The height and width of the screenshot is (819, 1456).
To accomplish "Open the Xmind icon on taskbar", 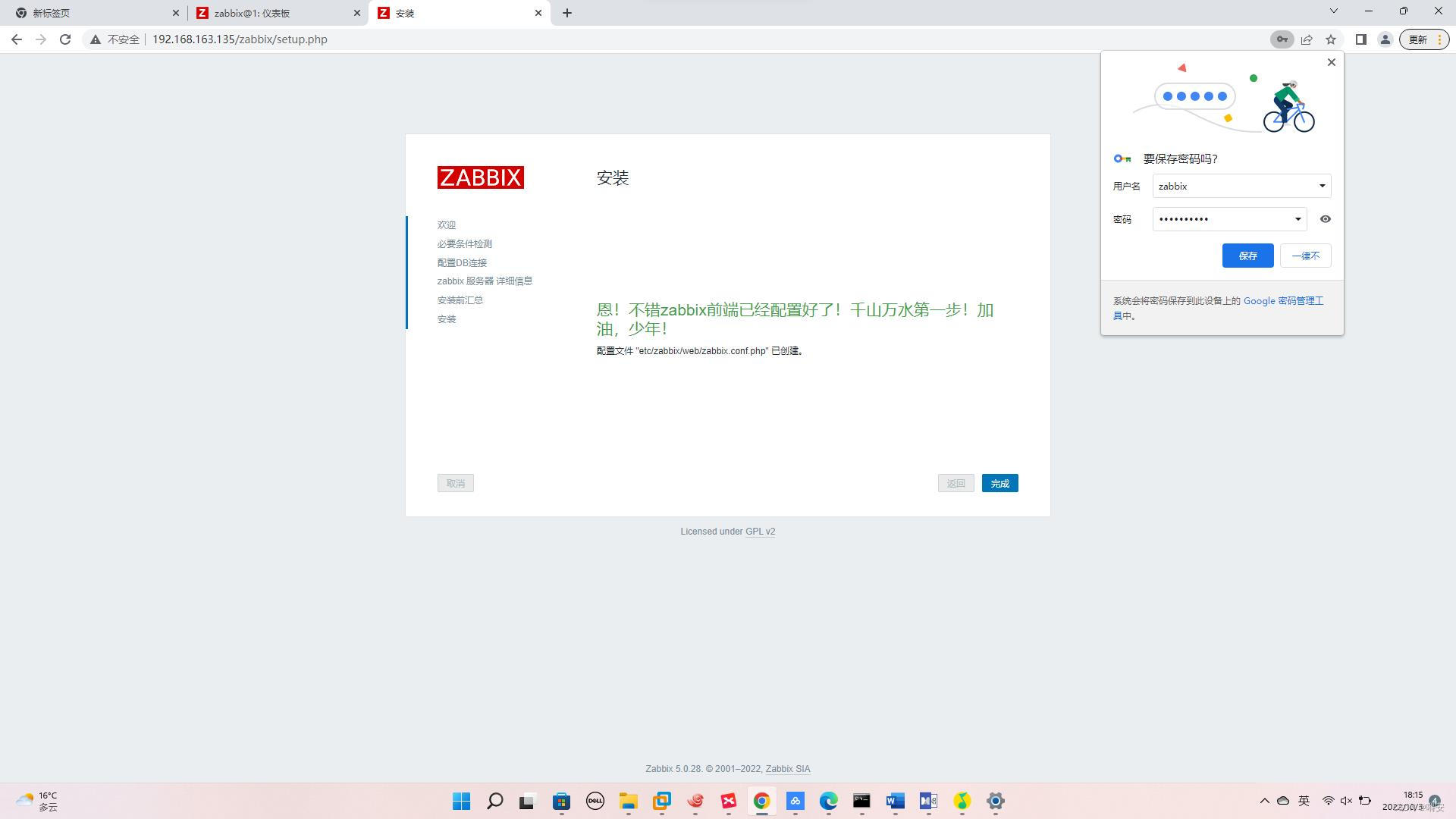I will 729,801.
